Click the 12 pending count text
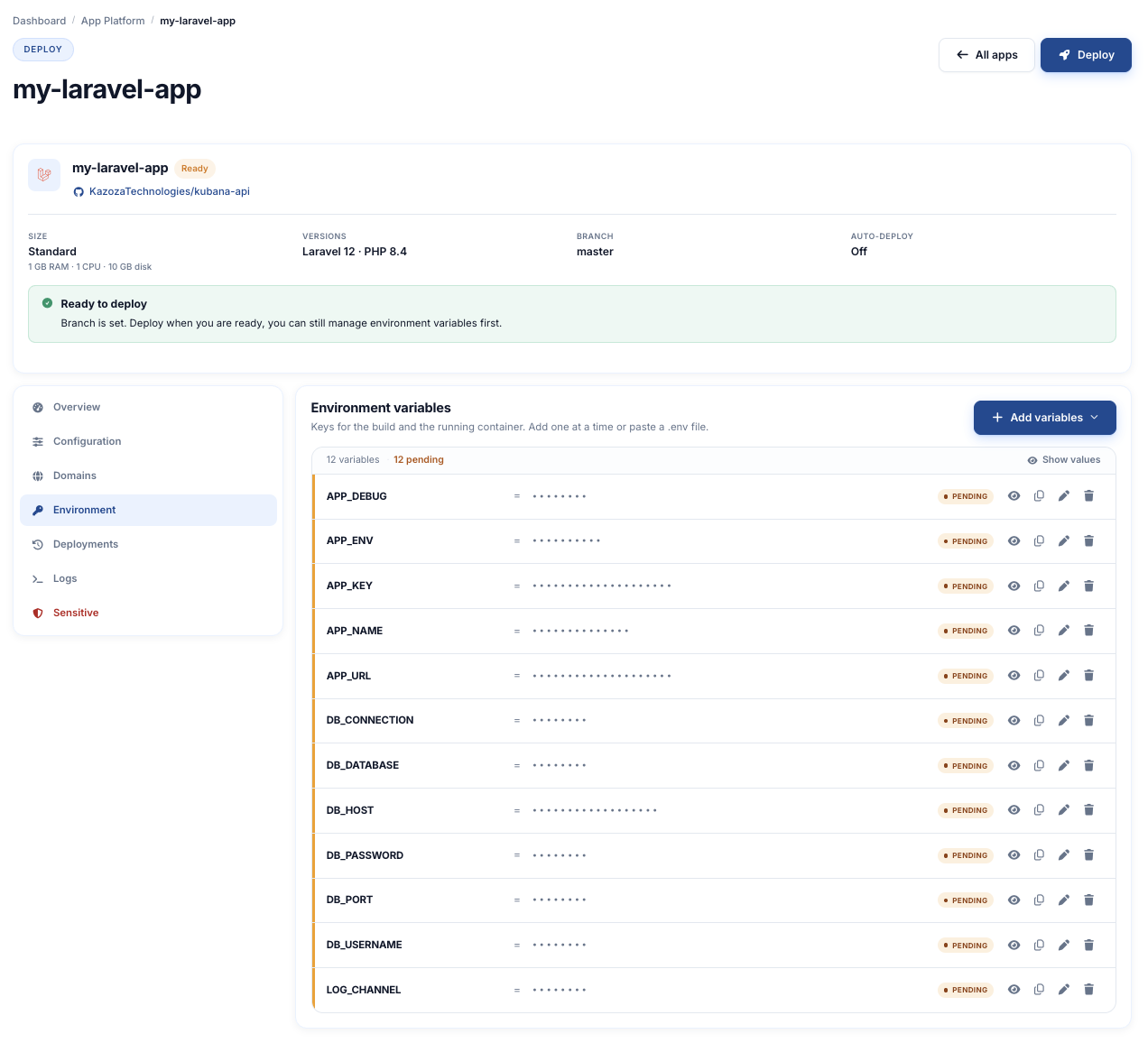The image size is (1148, 1043). [419, 460]
